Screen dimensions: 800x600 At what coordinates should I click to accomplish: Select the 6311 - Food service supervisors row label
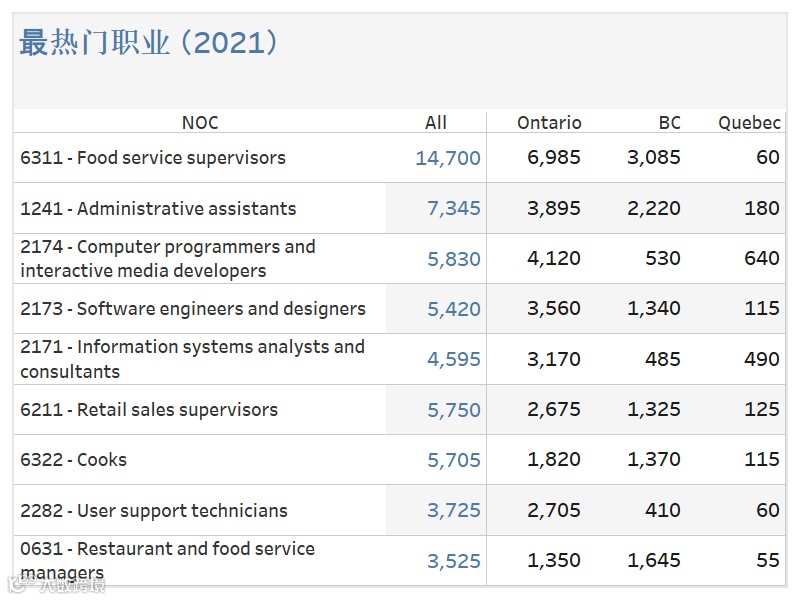pyautogui.click(x=153, y=158)
